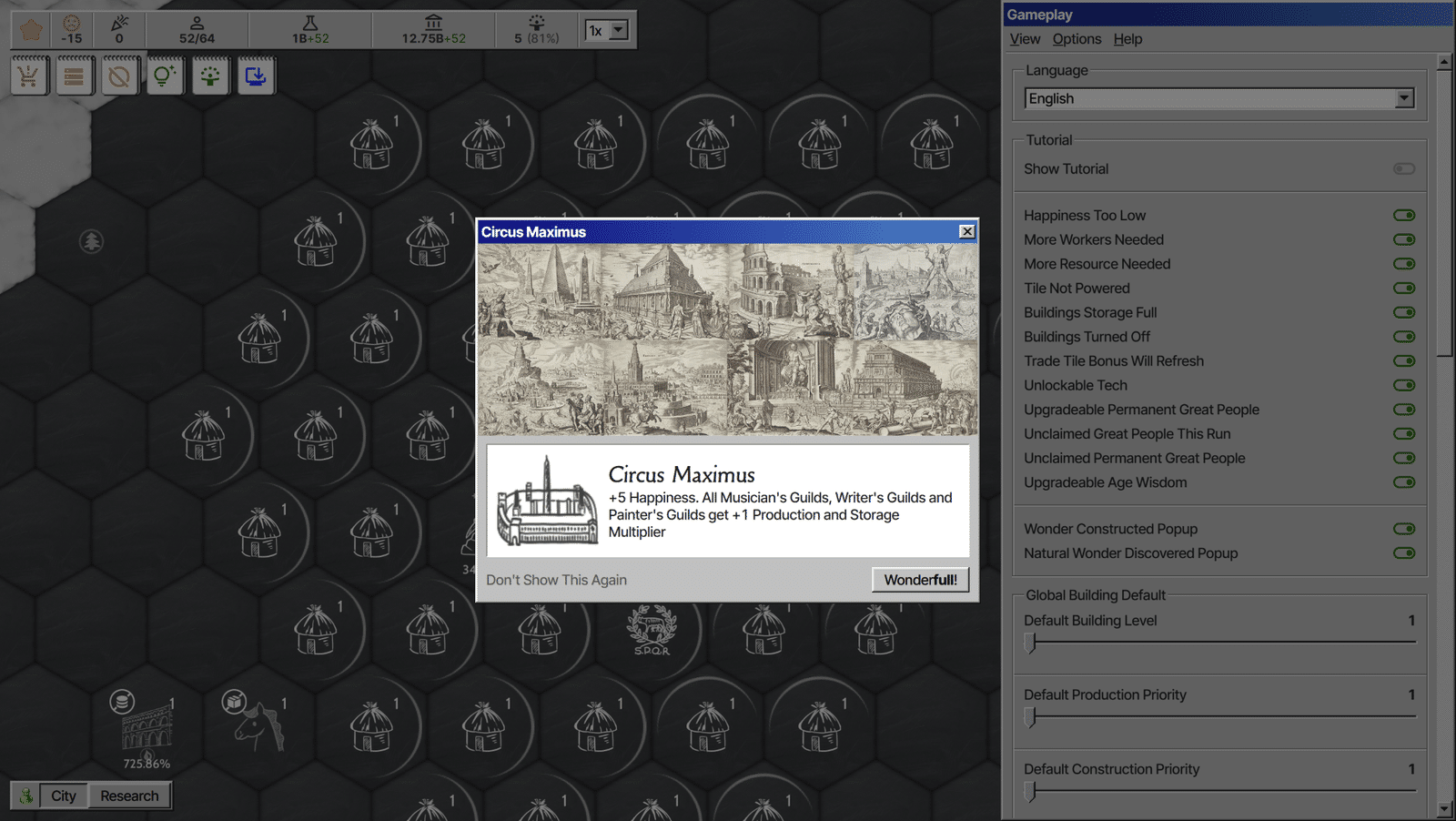
Task: Toggle Wonder Constructed Popup switch
Action: pos(1404,528)
